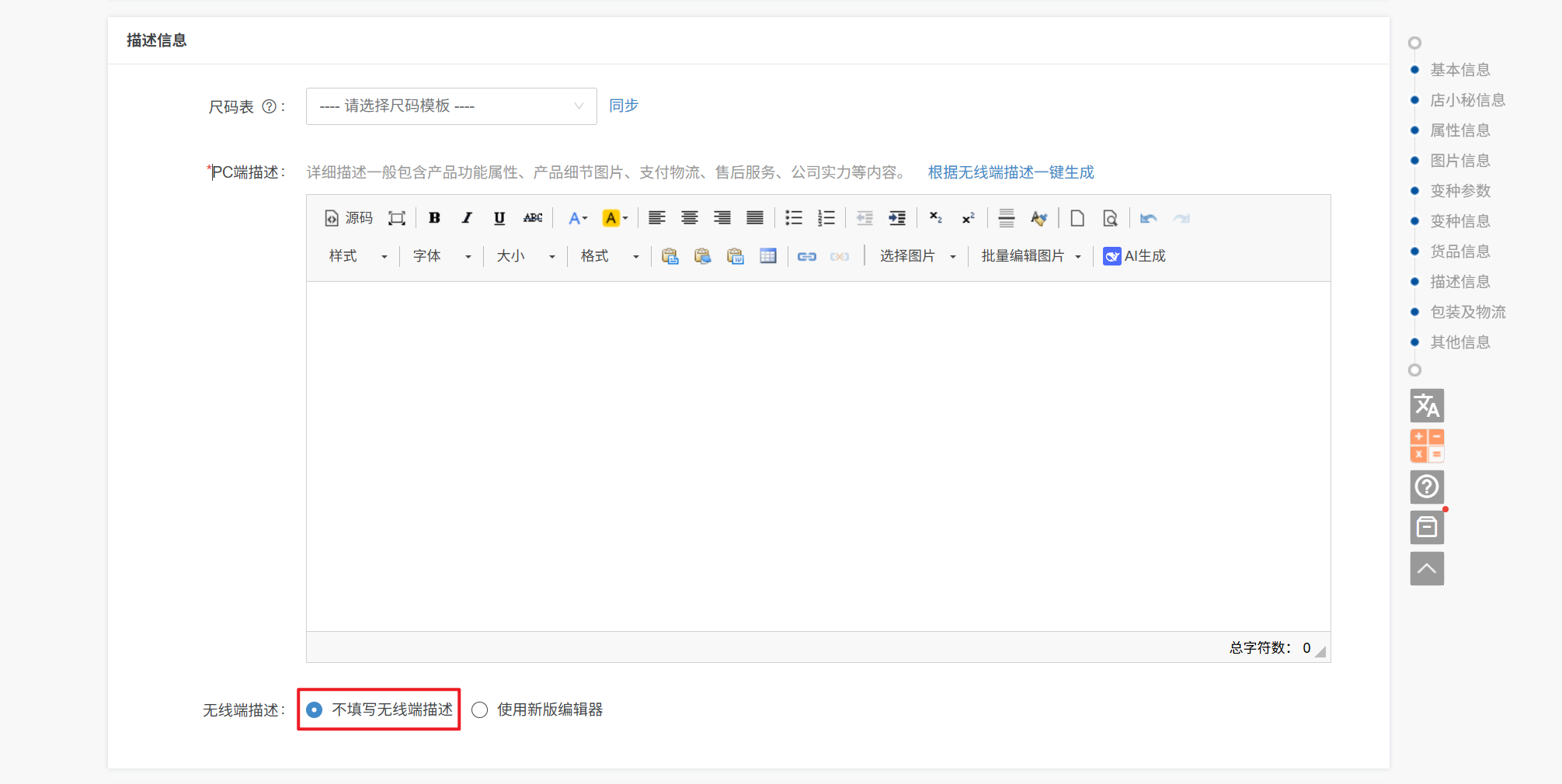Open the translate tool in sidebar
Viewport: 1562px width, 784px height.
[x=1426, y=405]
